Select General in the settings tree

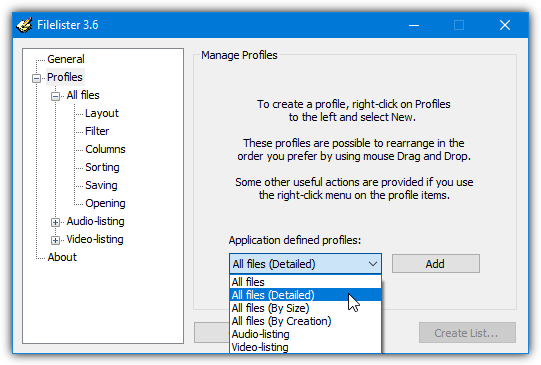tap(66, 59)
